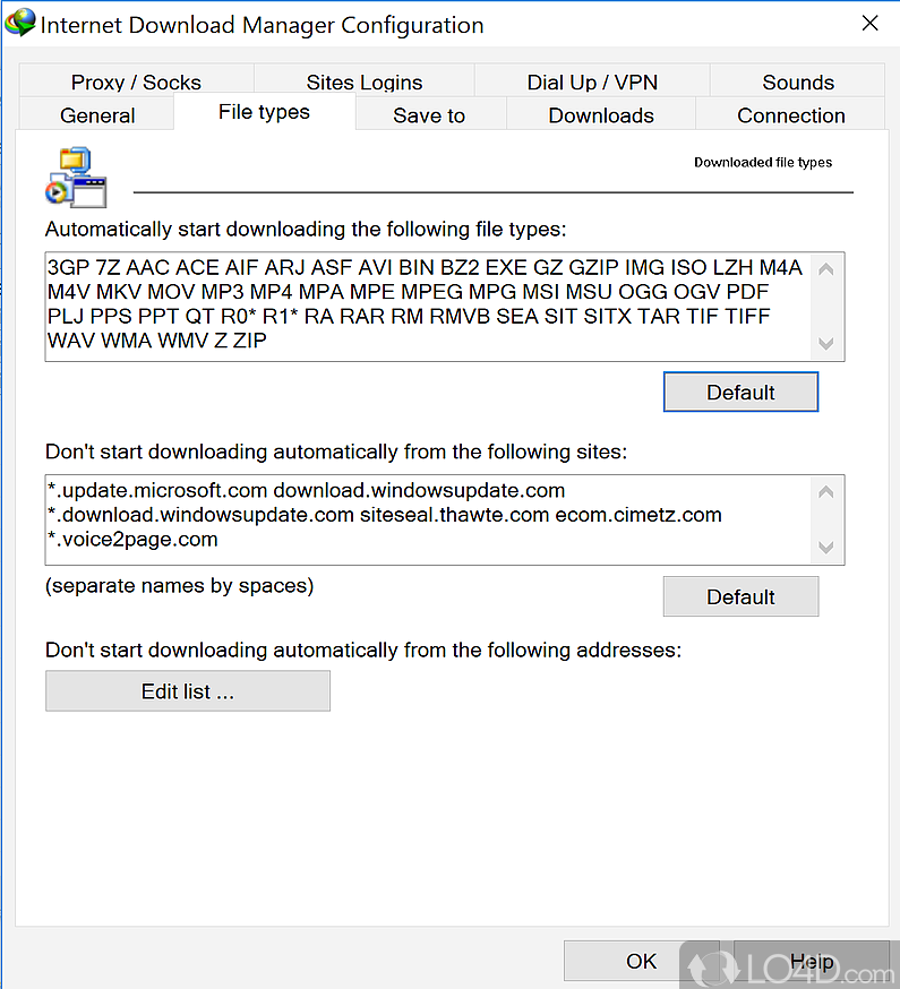
Task: Click the downloaded file types icon
Action: pyautogui.click(x=76, y=177)
